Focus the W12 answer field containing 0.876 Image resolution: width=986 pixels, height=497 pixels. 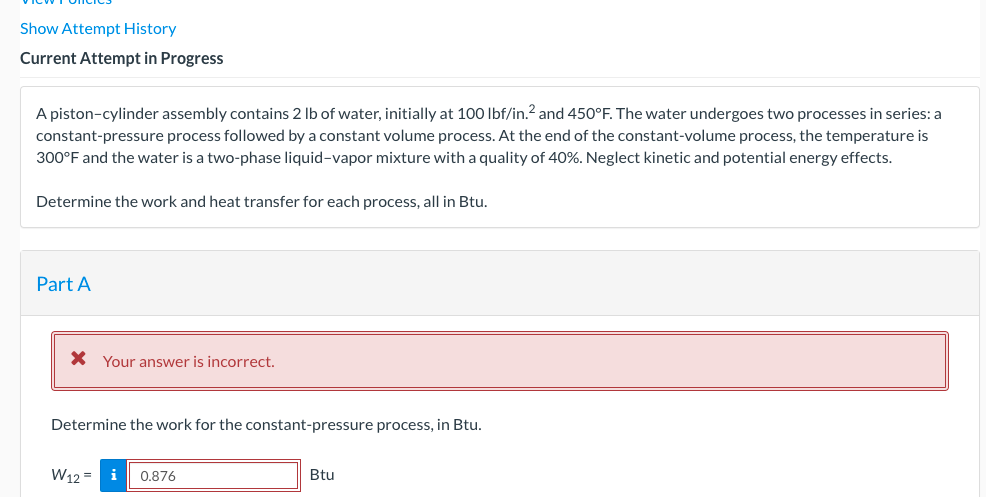click(x=213, y=476)
